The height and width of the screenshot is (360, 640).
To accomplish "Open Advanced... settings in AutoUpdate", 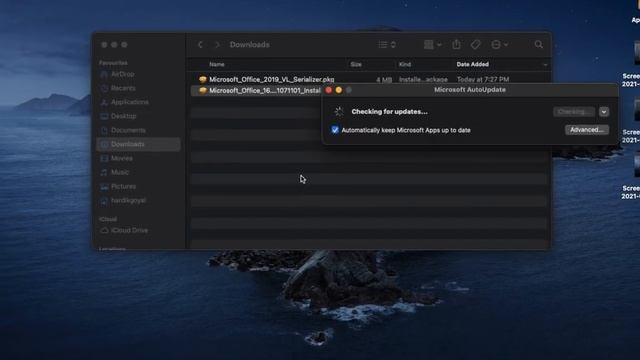I will coord(587,130).
